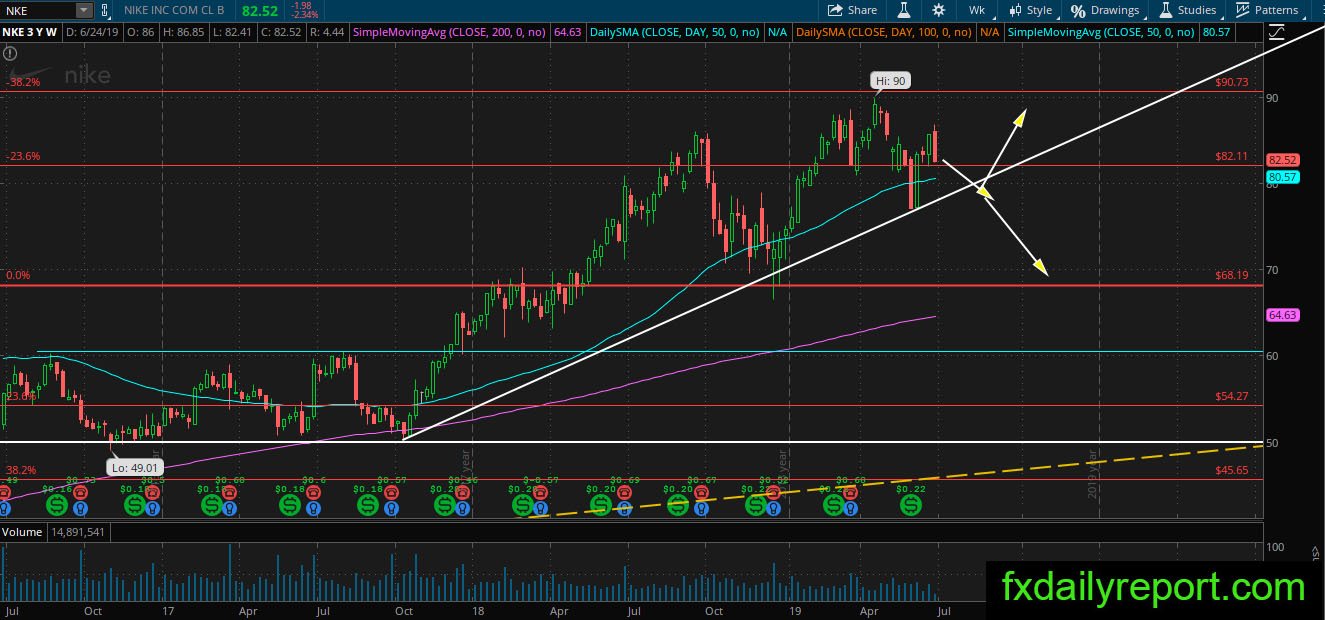Click the $90.73 Fibonacci level label
Screen dimensions: 1325x620
click(x=1232, y=83)
